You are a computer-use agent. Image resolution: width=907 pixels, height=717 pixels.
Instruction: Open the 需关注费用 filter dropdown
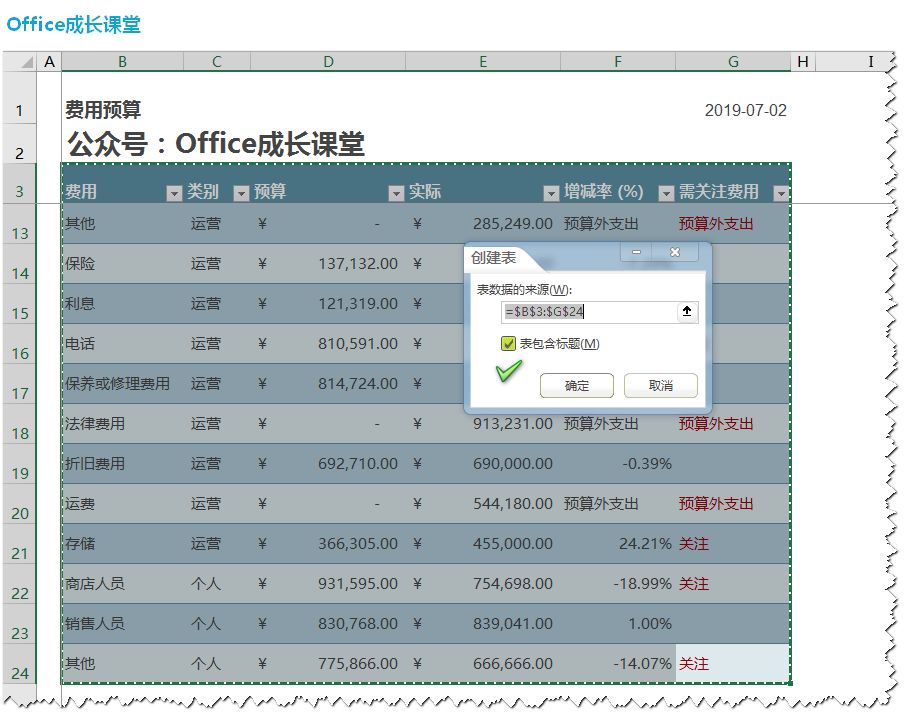(x=781, y=193)
